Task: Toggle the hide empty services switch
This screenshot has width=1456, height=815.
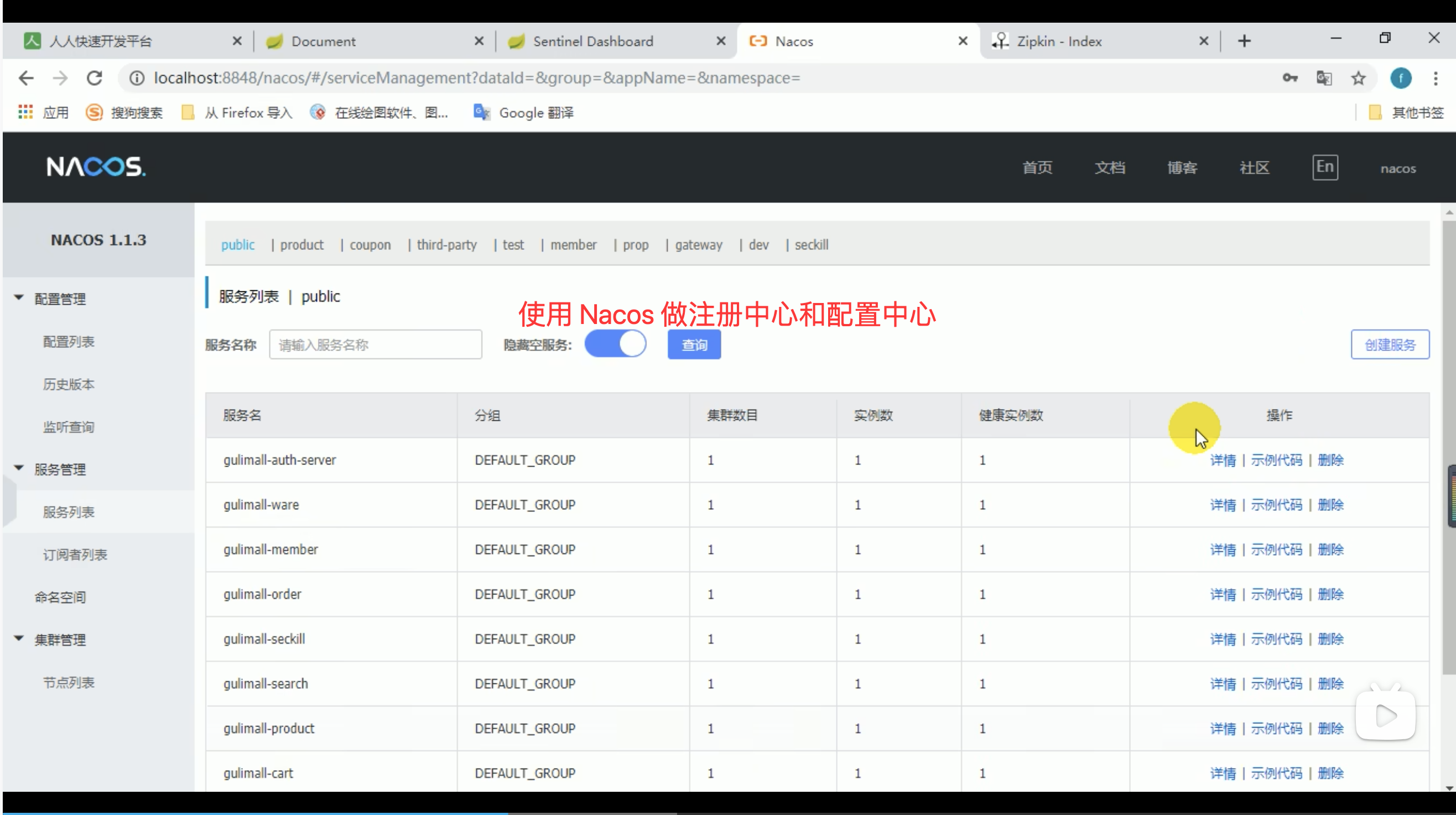Action: [615, 344]
